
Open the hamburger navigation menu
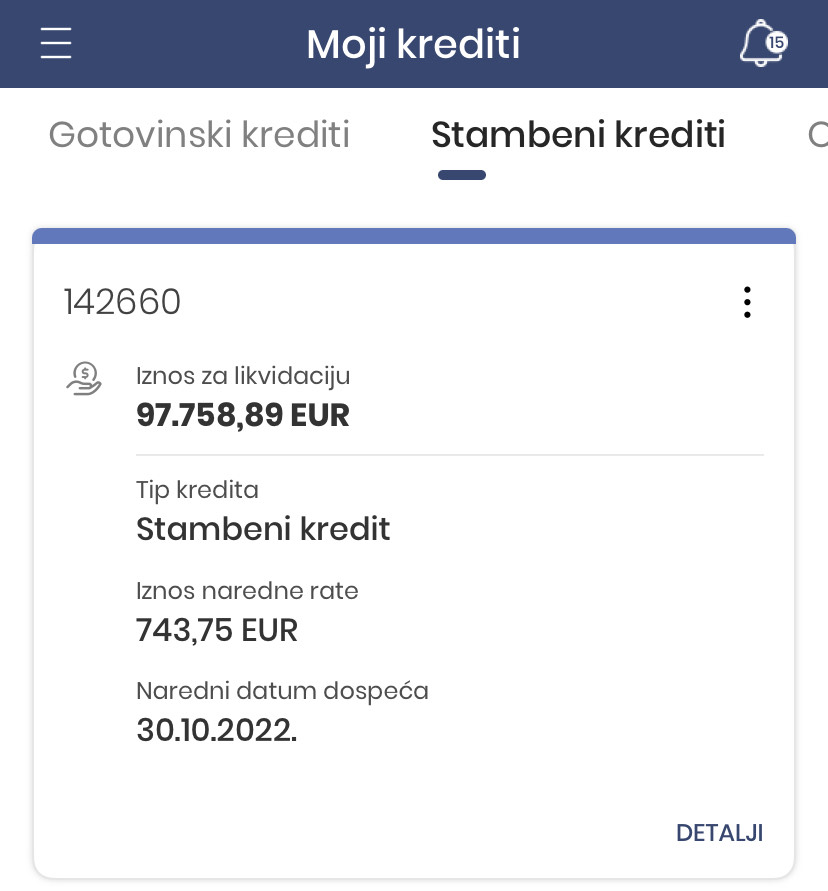pos(56,44)
